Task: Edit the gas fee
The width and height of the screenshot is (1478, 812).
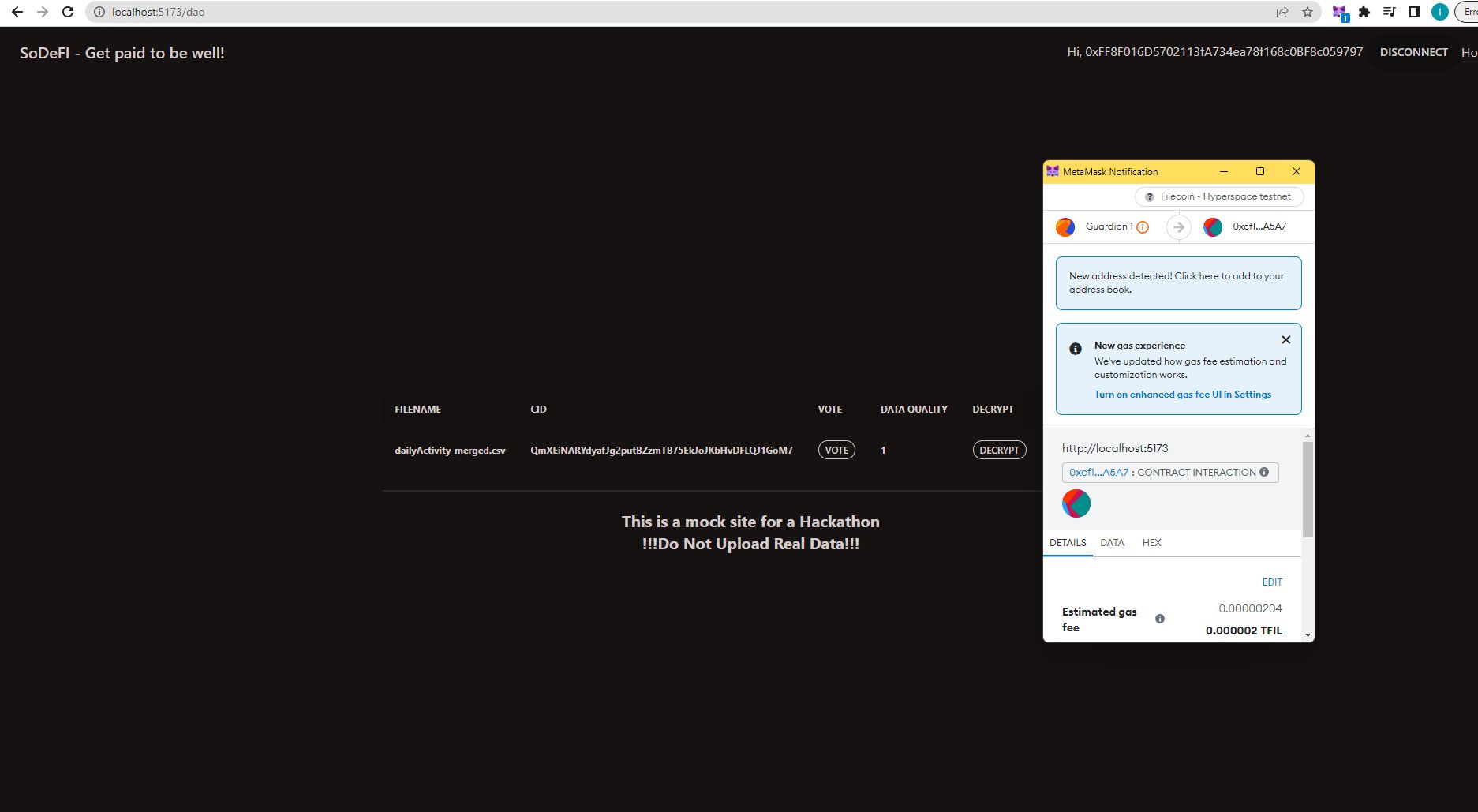Action: (1272, 582)
